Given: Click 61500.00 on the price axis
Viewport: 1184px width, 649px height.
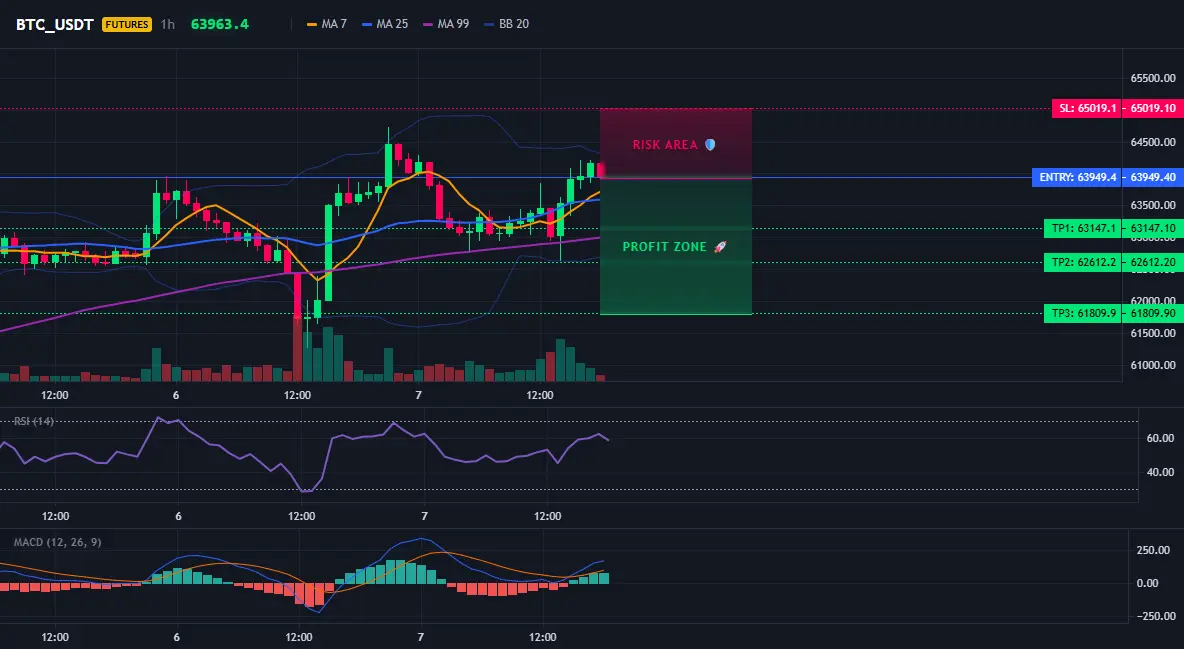Looking at the screenshot, I should click(1153, 332).
